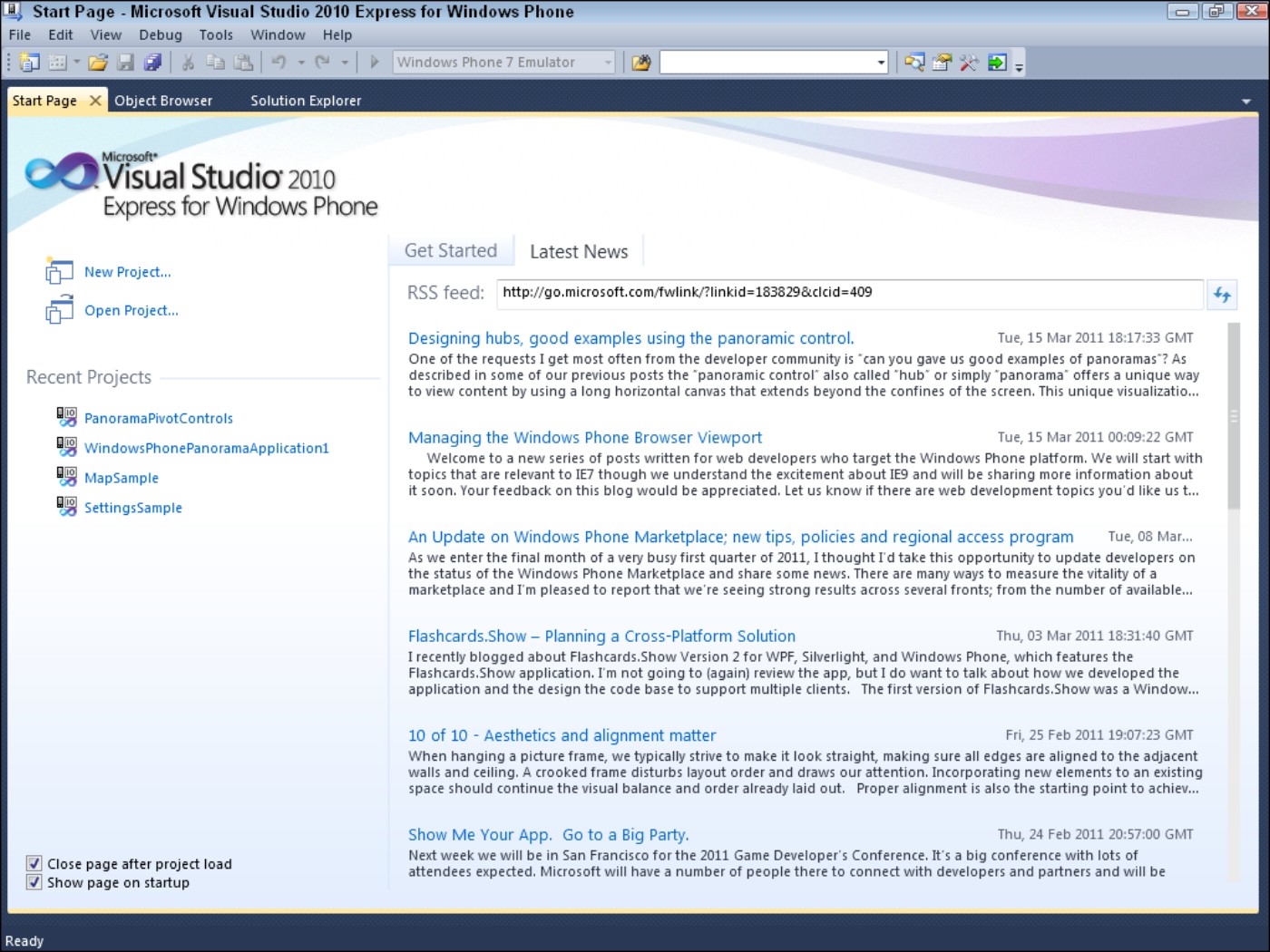The image size is (1270, 952).
Task: Open the Tools menu
Action: 216,34
